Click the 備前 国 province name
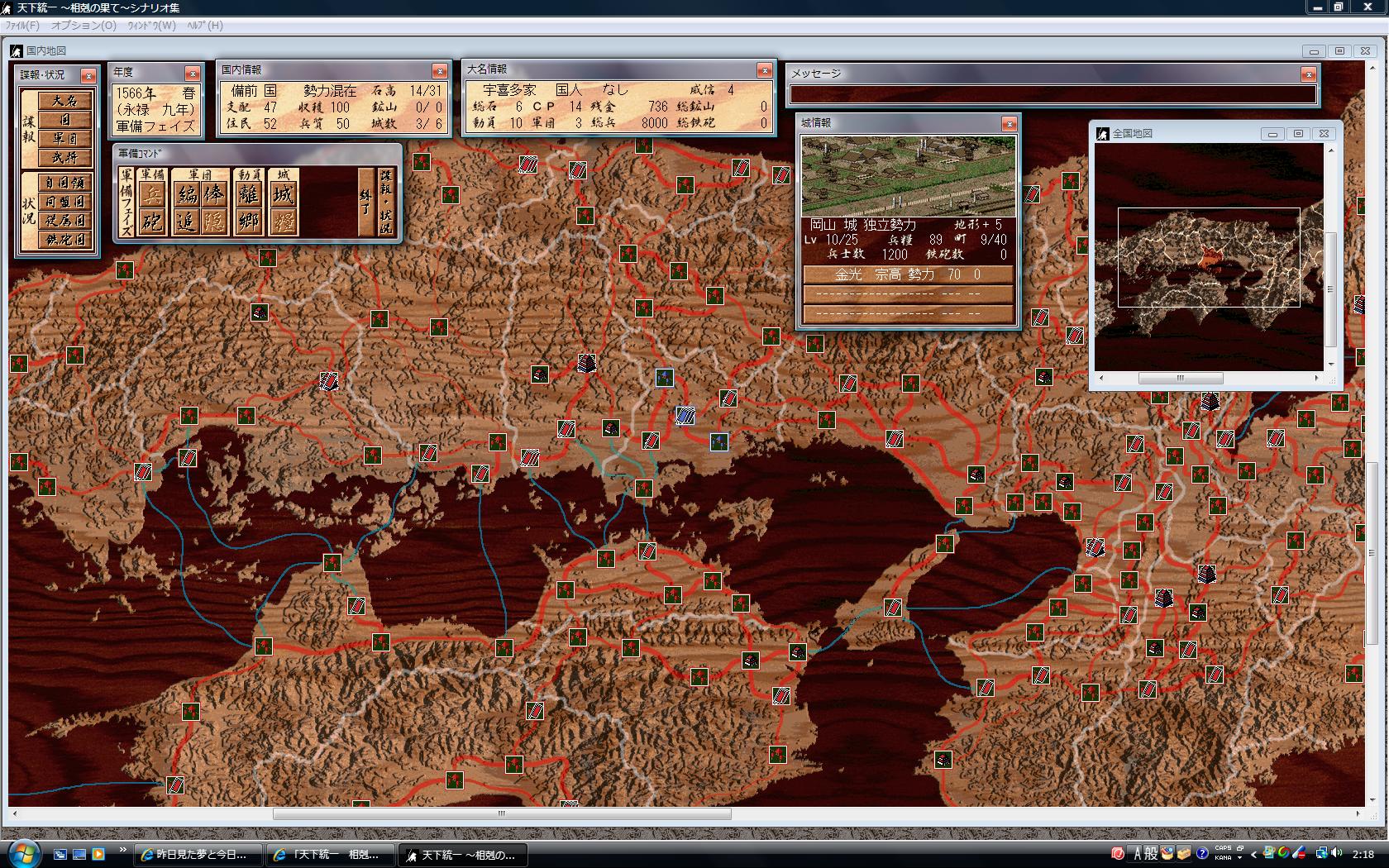Viewport: 1389px width, 868px height. pyautogui.click(x=254, y=90)
